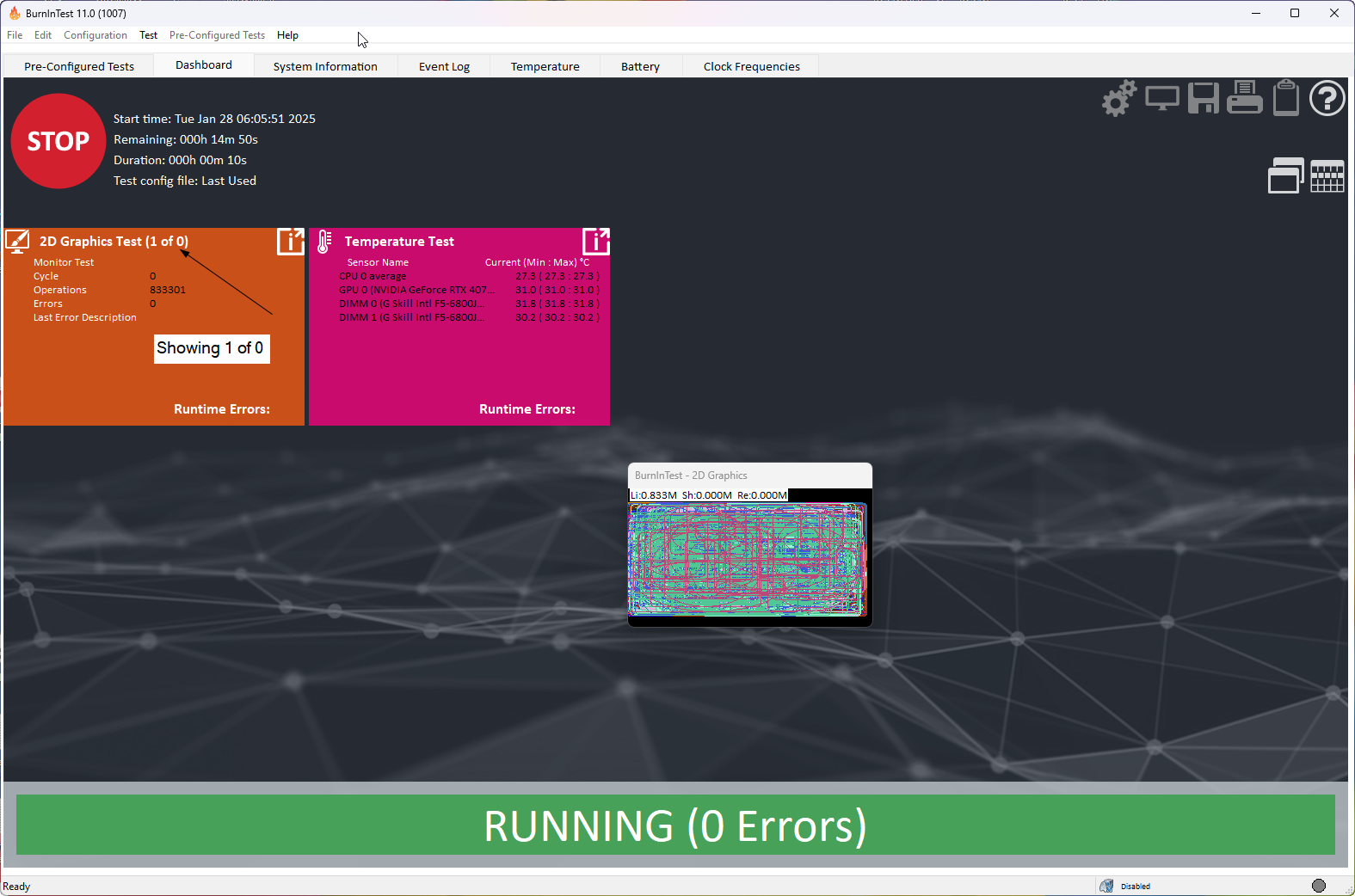The image size is (1355, 896).
Task: Click the Disabled status bar label
Action: click(1136, 887)
